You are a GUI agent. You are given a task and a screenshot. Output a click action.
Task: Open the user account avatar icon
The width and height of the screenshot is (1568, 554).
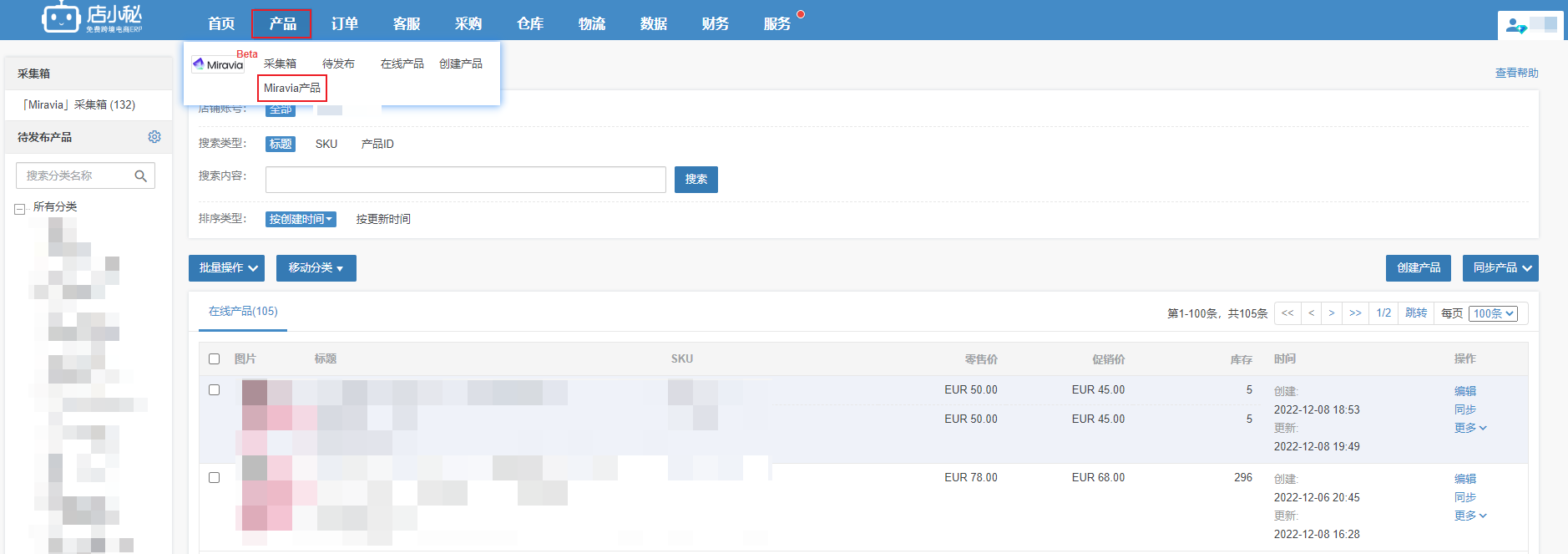1516,26
